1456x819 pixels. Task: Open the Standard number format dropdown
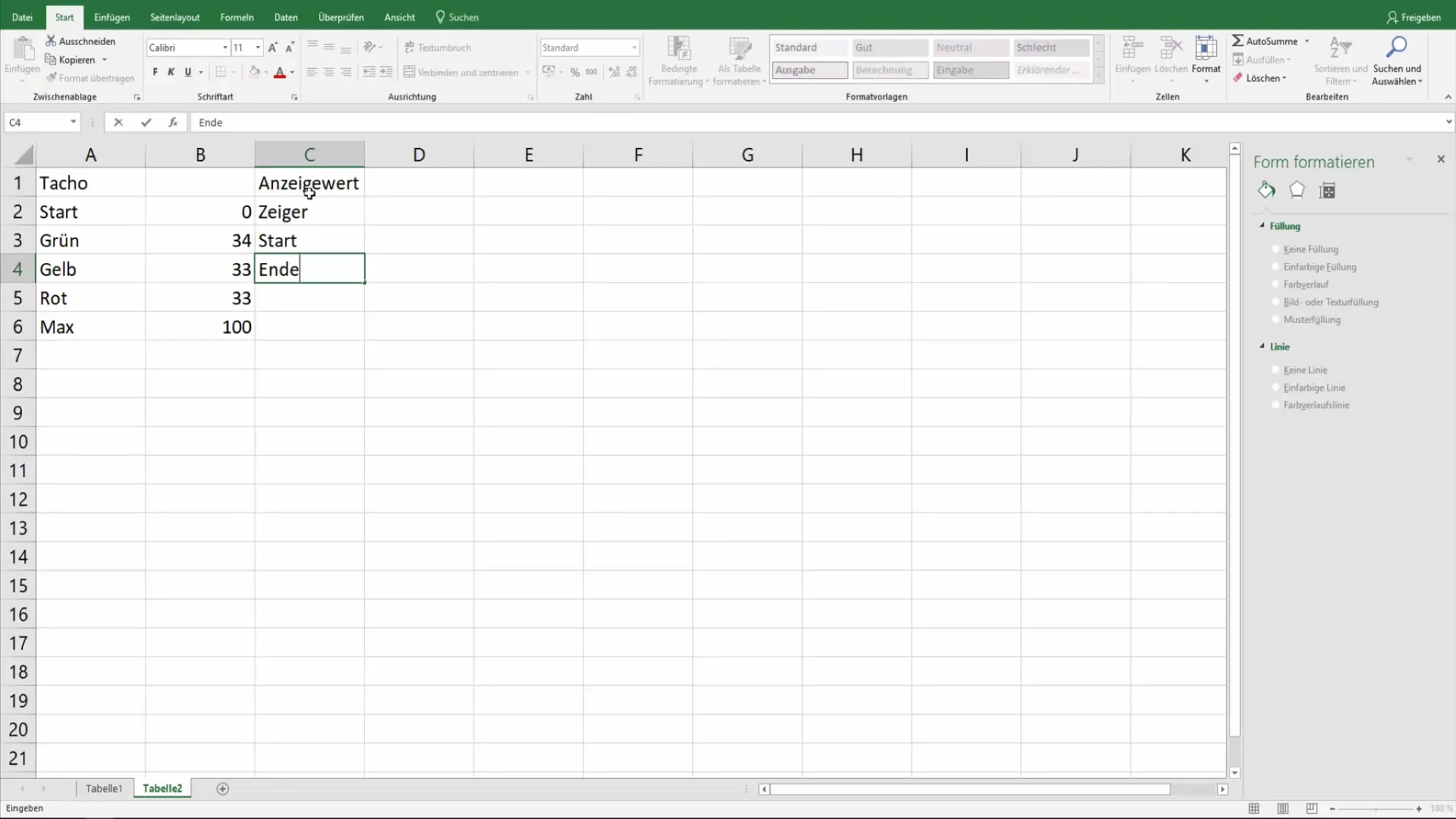pyautogui.click(x=634, y=47)
